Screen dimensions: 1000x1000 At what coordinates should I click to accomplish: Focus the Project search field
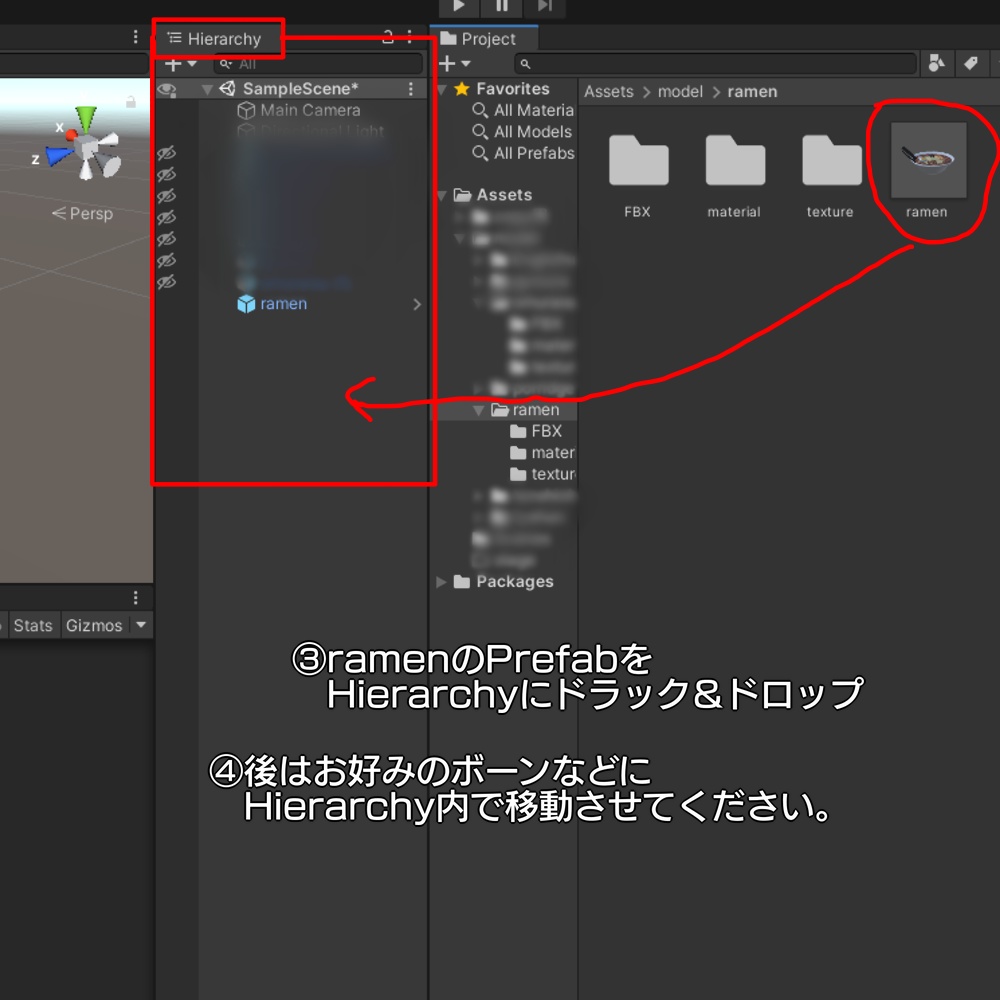point(716,64)
